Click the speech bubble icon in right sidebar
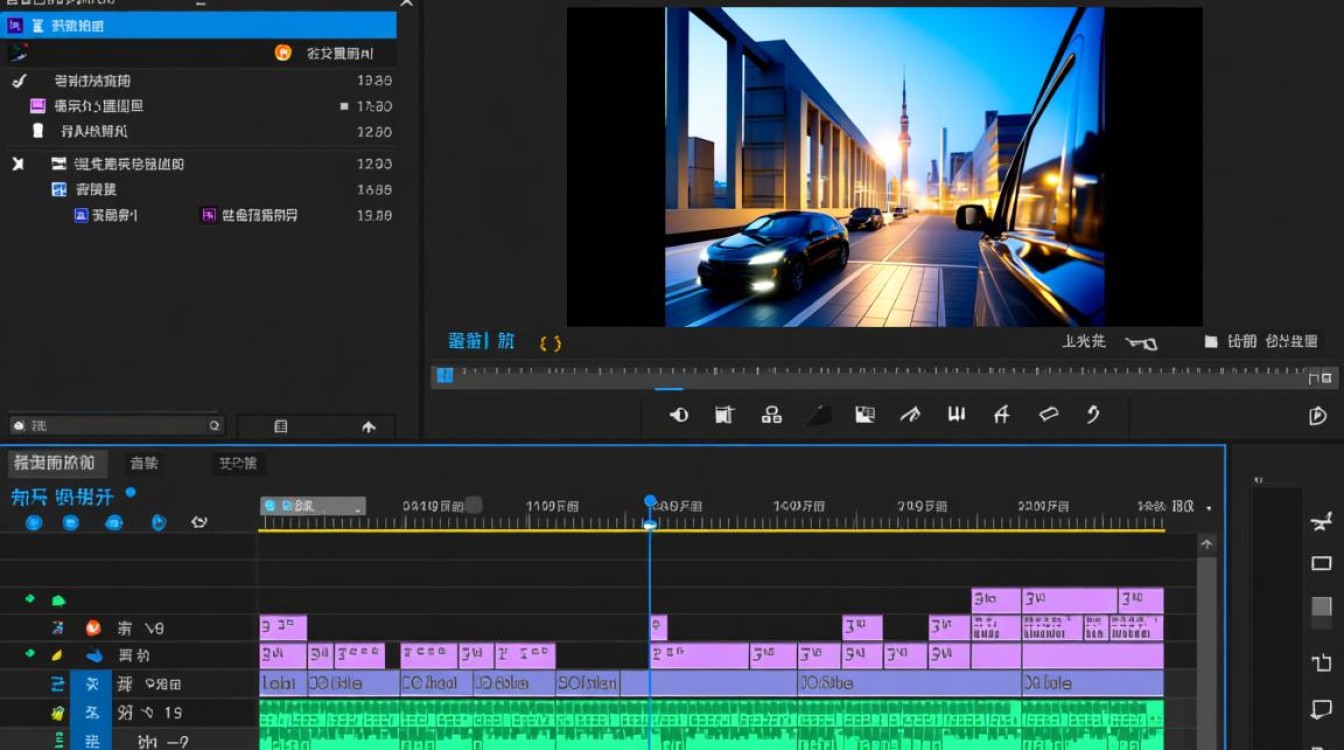Screen dimensions: 1344x750 [x=1321, y=710]
